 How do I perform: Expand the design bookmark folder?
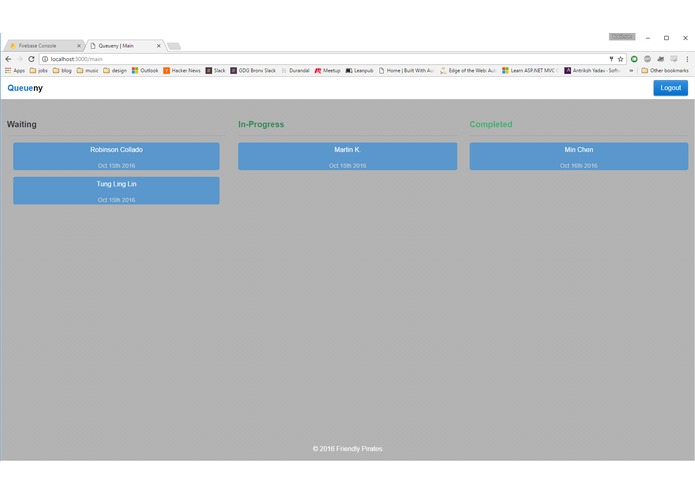(115, 70)
